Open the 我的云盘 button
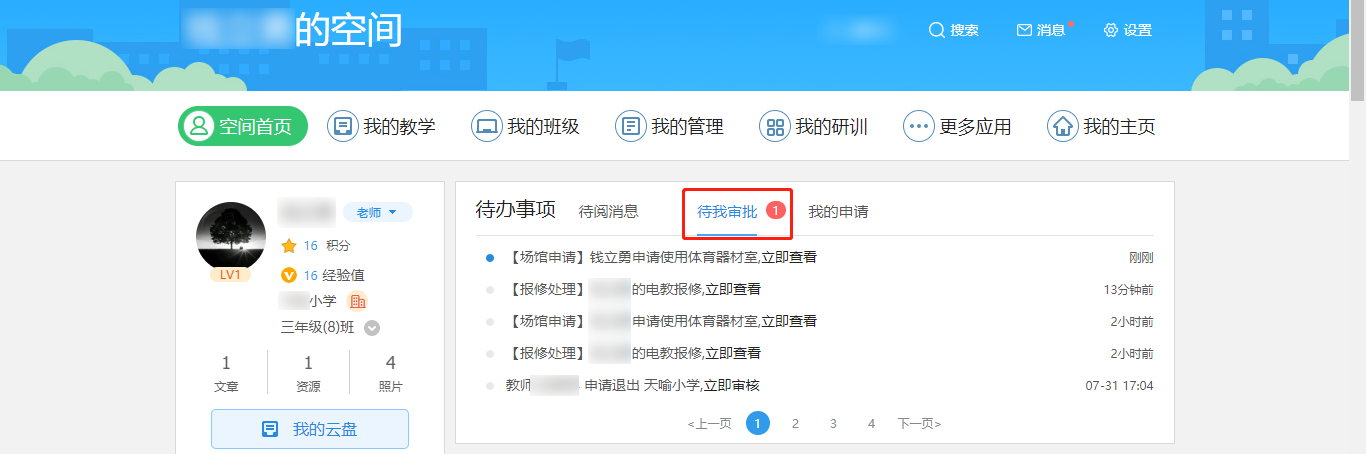1366x454 pixels. (x=310, y=429)
